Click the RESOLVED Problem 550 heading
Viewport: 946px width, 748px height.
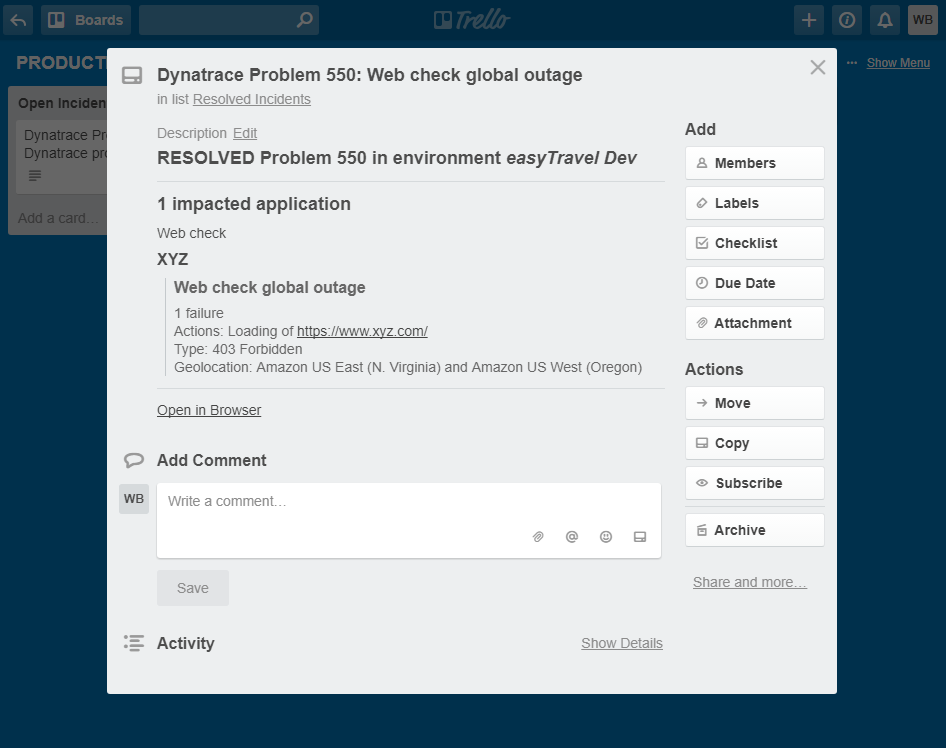tap(396, 158)
